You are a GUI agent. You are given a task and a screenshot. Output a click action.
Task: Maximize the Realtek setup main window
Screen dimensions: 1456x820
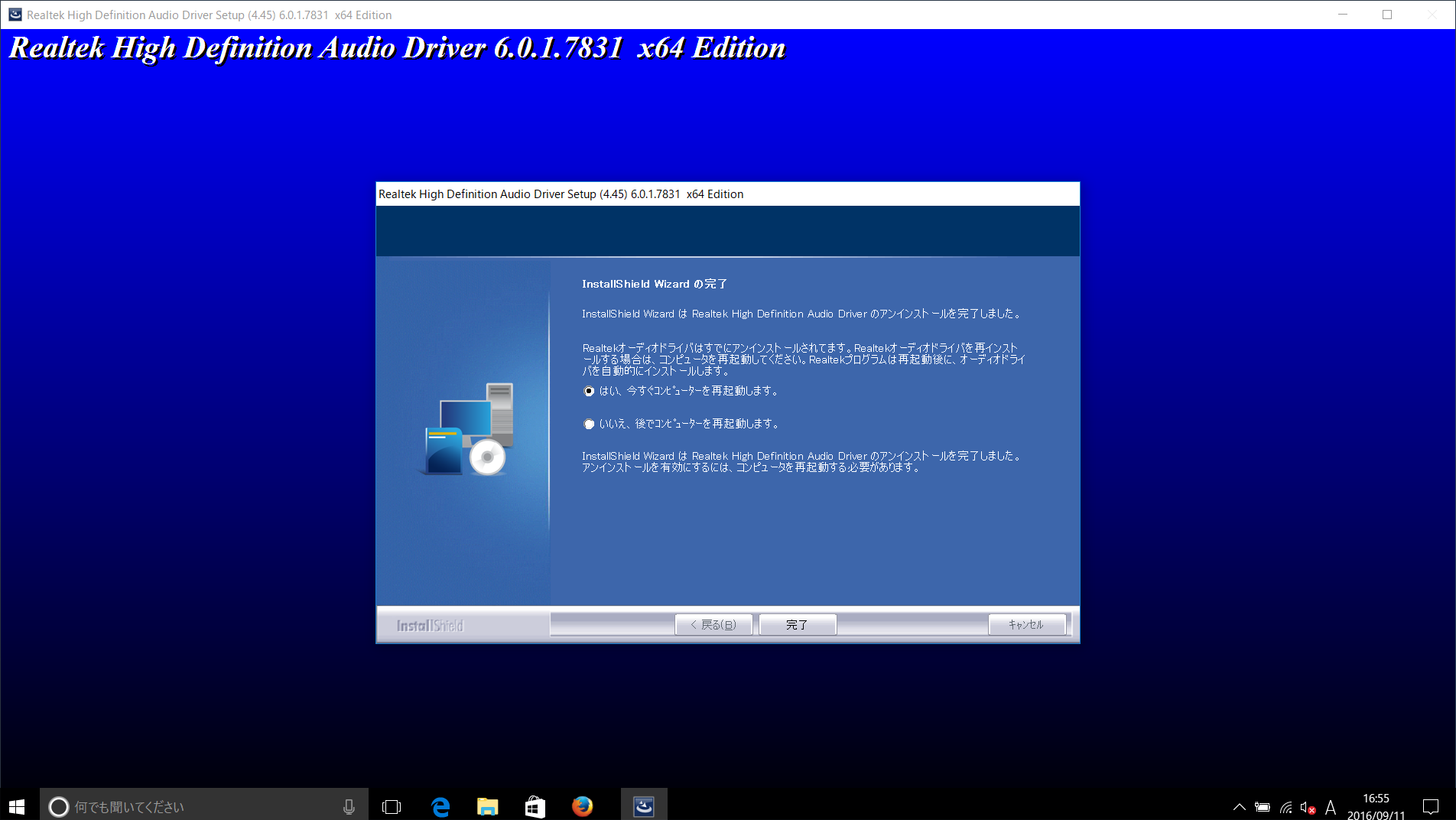tap(1387, 15)
